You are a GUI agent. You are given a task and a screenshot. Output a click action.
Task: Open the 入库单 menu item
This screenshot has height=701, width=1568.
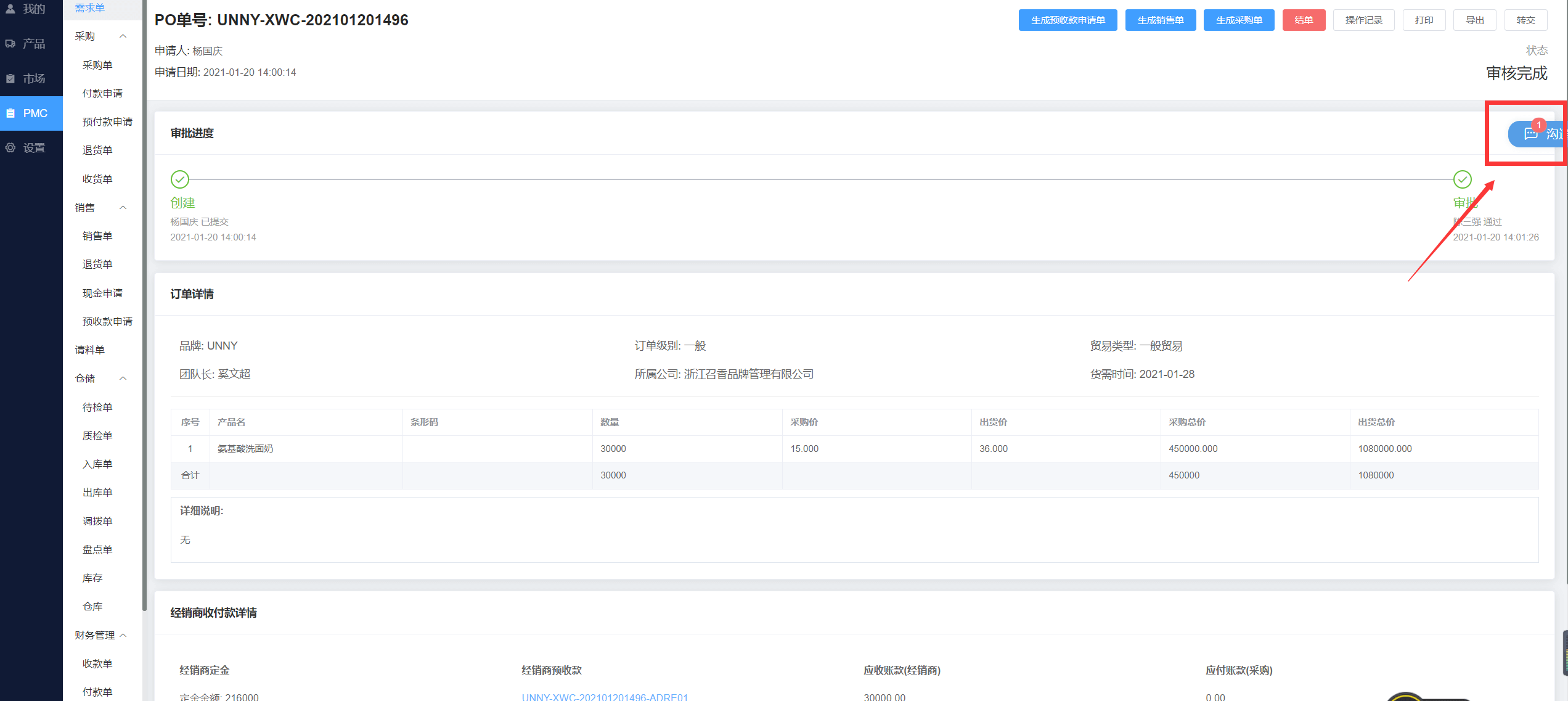[97, 464]
